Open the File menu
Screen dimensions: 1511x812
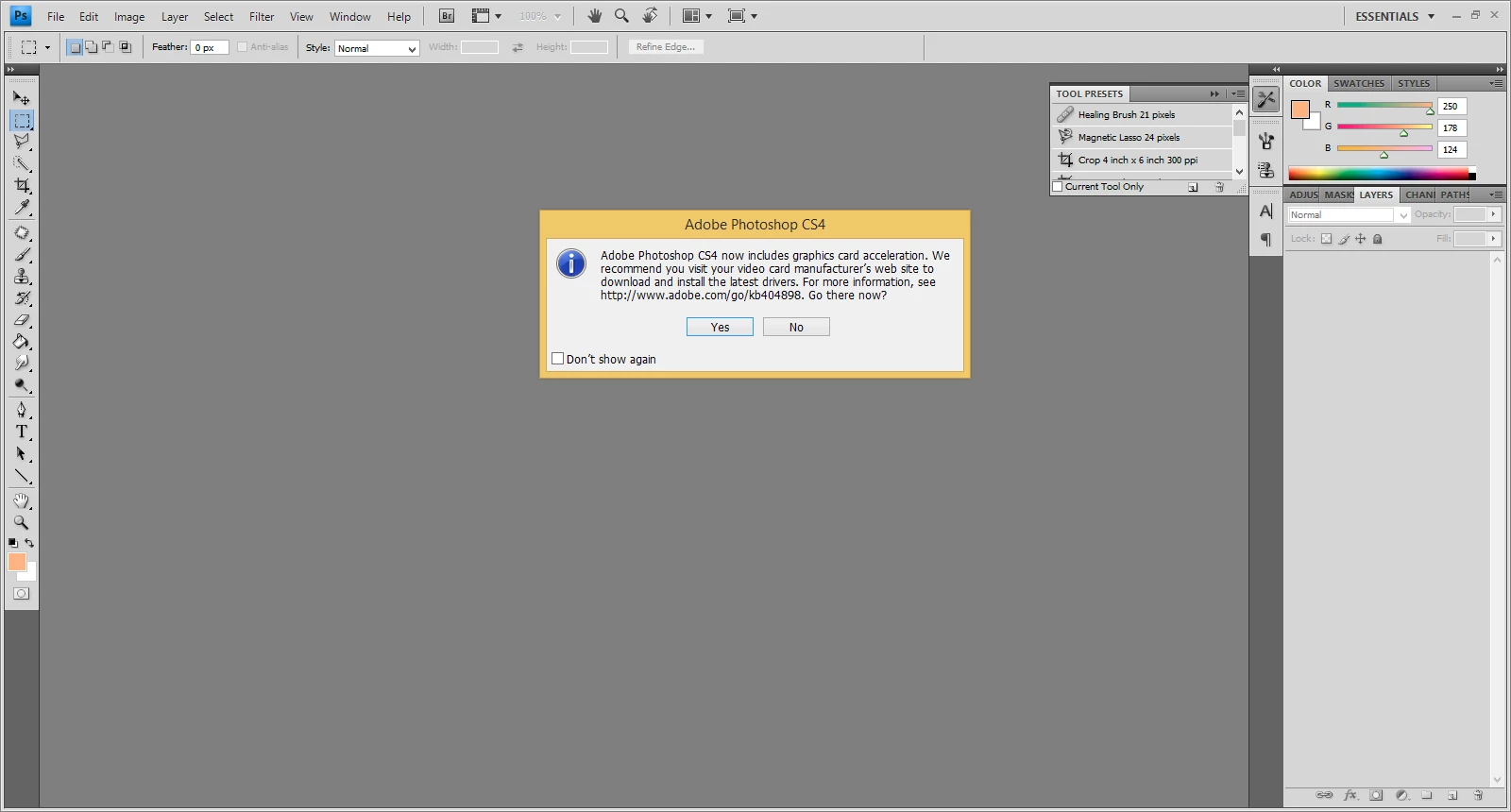56,16
